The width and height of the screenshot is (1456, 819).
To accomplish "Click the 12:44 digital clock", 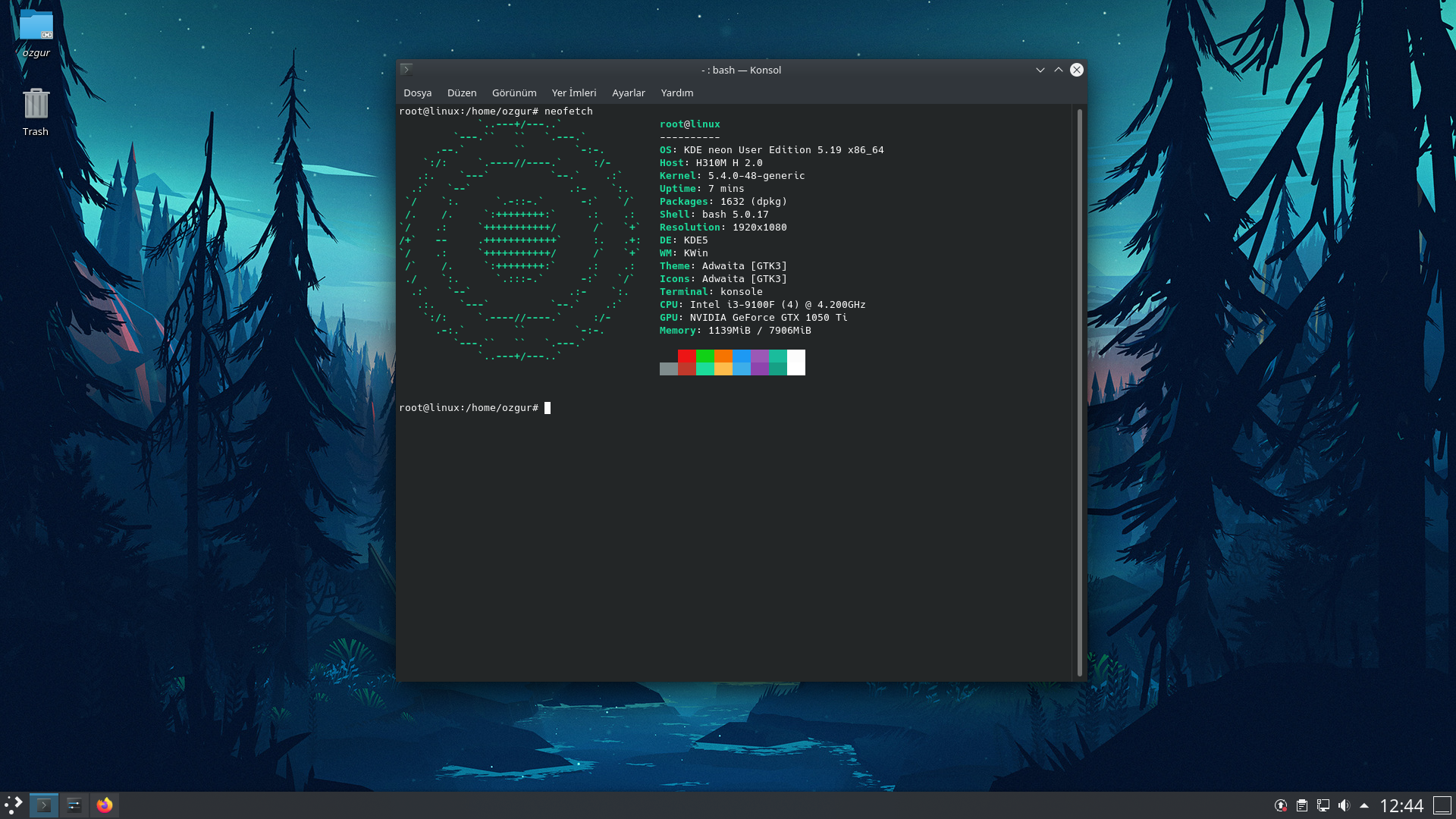I will coord(1401,805).
